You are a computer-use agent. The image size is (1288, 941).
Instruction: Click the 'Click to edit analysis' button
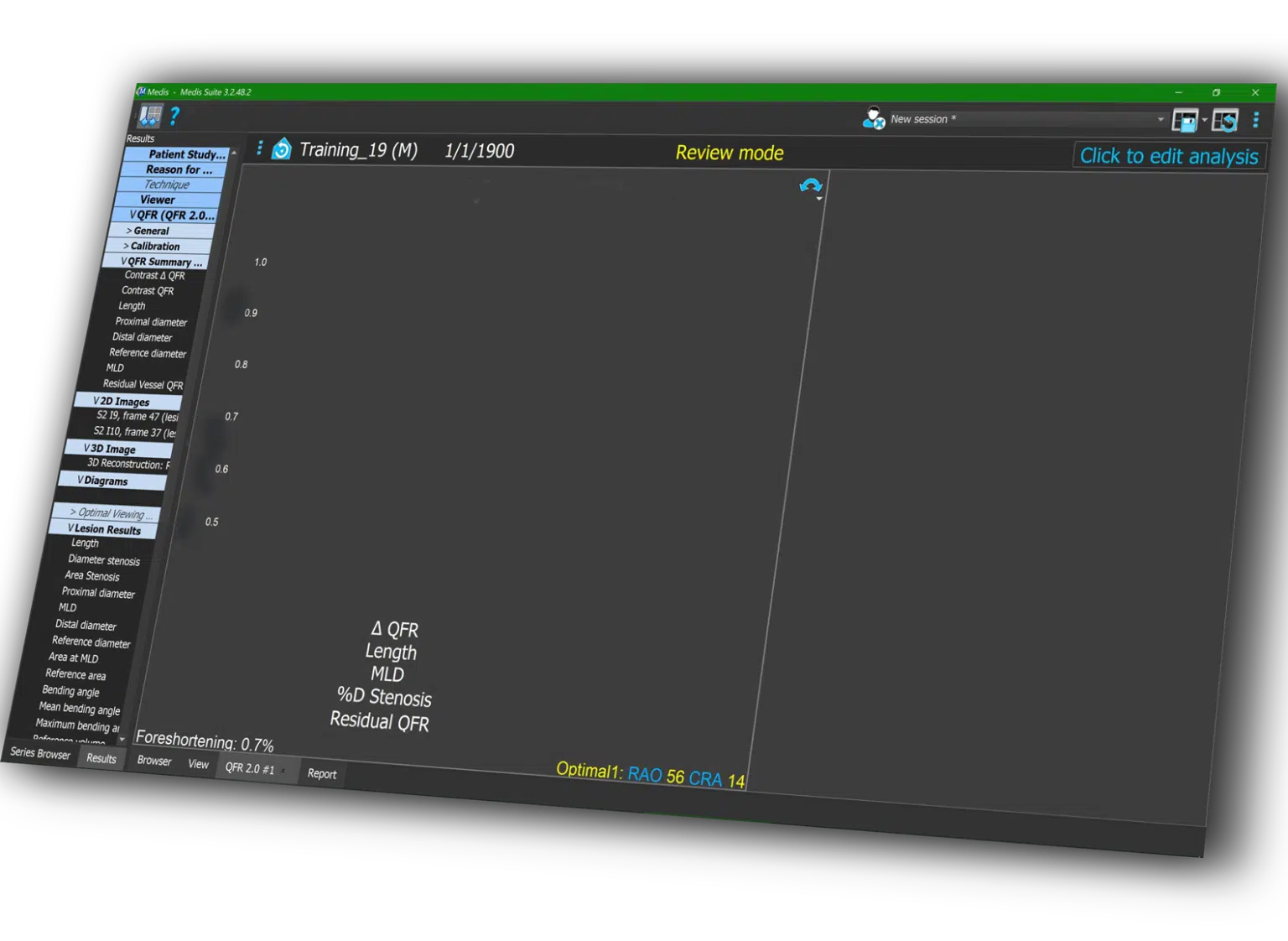[x=1168, y=156]
